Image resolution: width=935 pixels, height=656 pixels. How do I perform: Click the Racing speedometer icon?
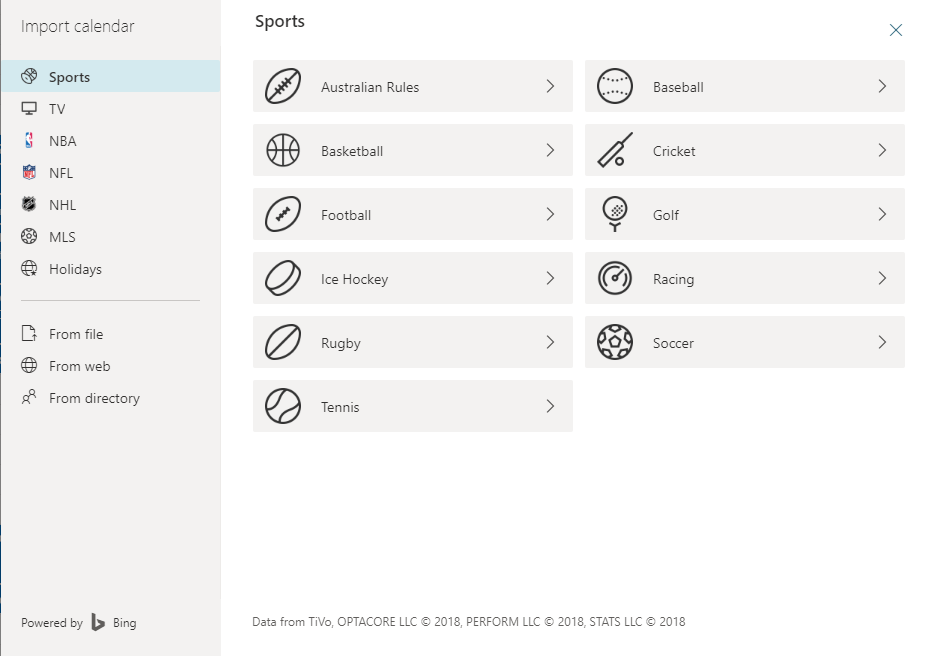click(615, 279)
